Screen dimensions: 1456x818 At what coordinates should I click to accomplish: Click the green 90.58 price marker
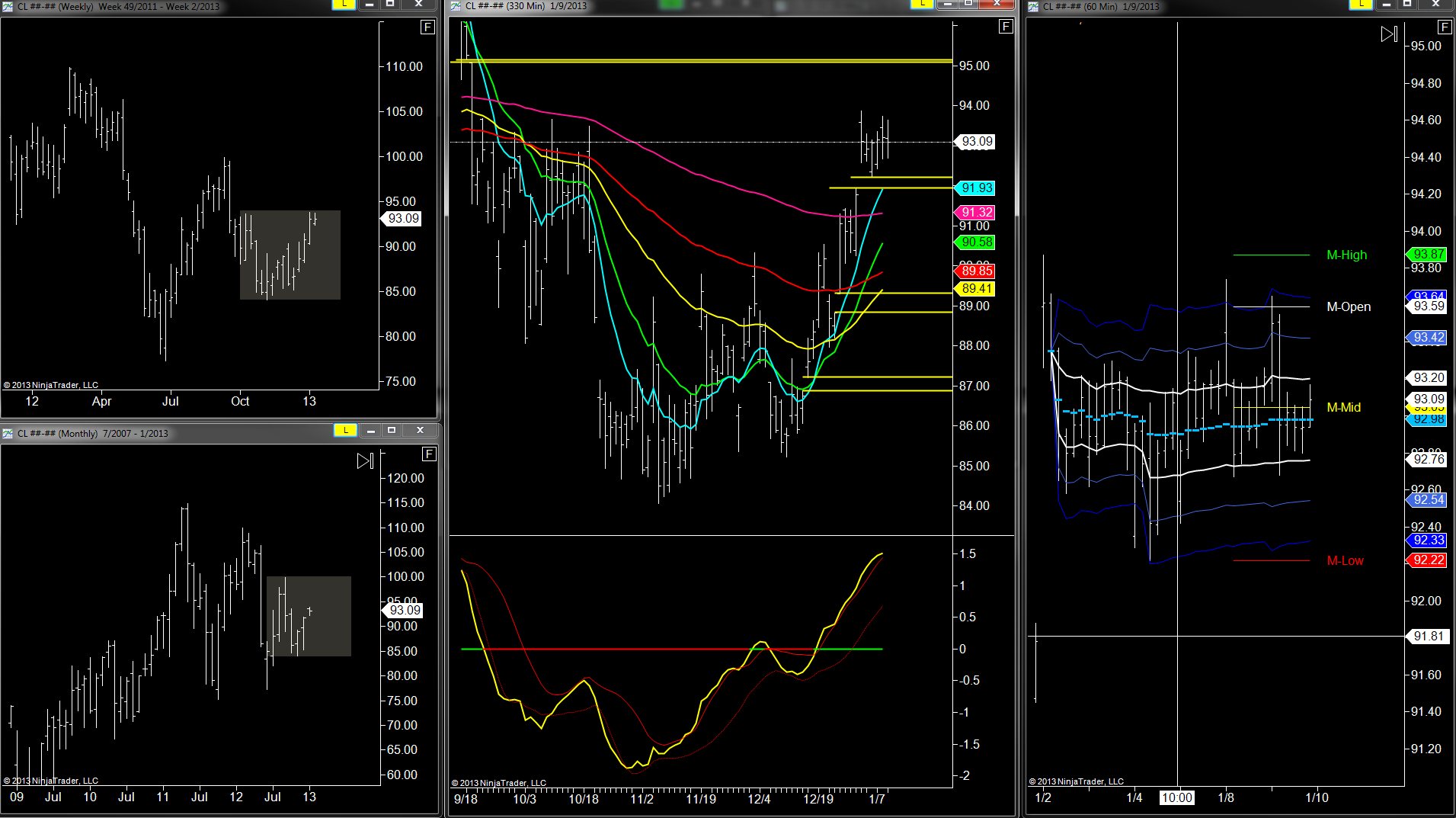[x=976, y=242]
